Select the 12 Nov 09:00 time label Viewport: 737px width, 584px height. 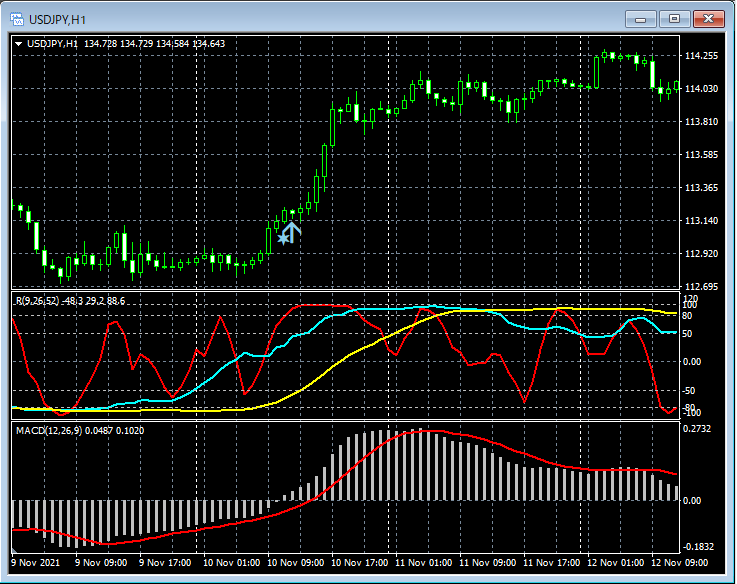click(x=678, y=563)
